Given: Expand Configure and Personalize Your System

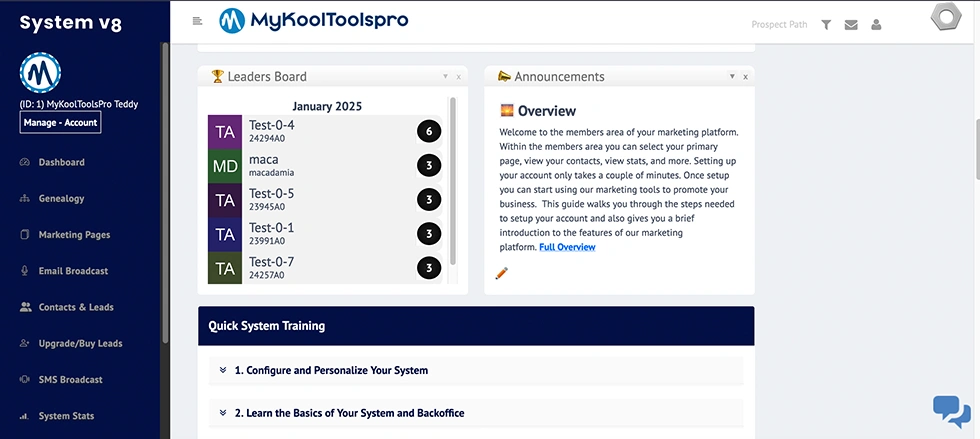Looking at the screenshot, I should [x=331, y=370].
